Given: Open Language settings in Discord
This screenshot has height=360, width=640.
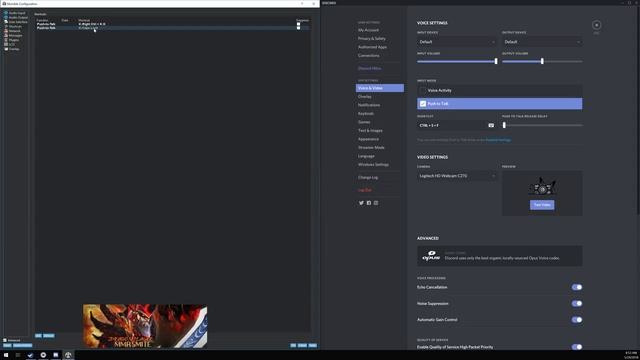Looking at the screenshot, I should point(366,156).
